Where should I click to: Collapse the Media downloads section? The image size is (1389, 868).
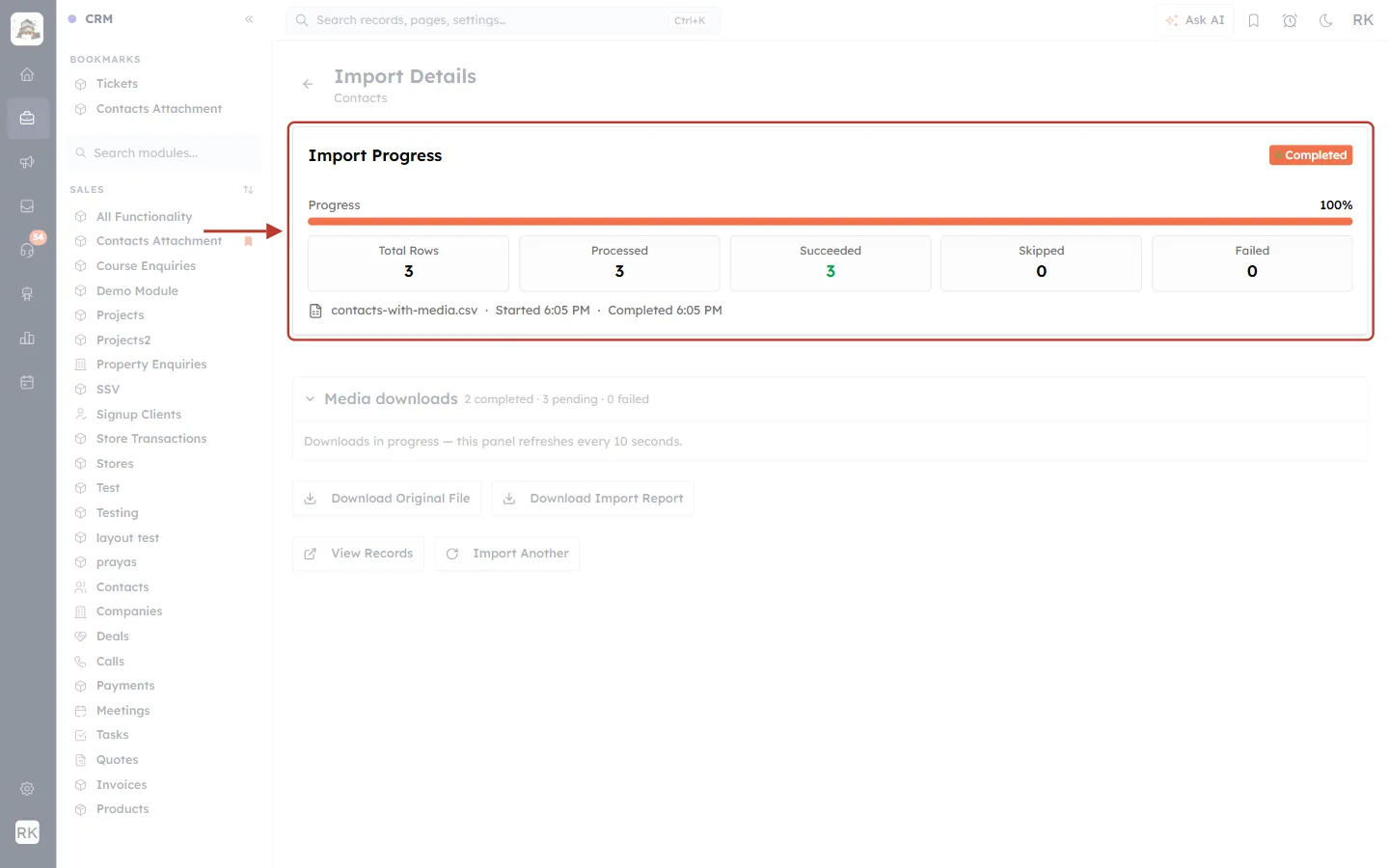coord(310,399)
